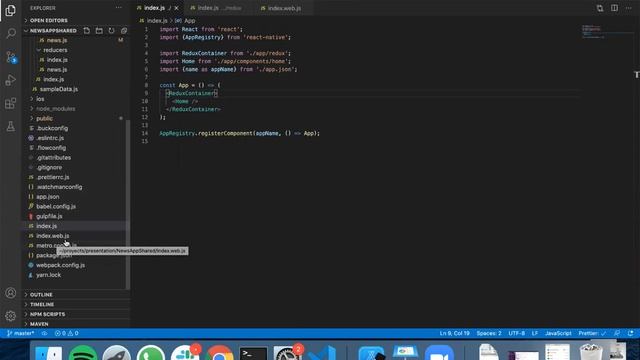Click the errors and warnings count
The height and width of the screenshot is (360, 640).
coord(67,333)
